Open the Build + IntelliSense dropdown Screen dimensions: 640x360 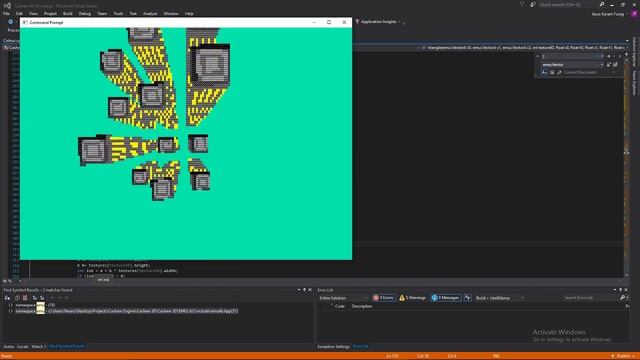(500, 298)
